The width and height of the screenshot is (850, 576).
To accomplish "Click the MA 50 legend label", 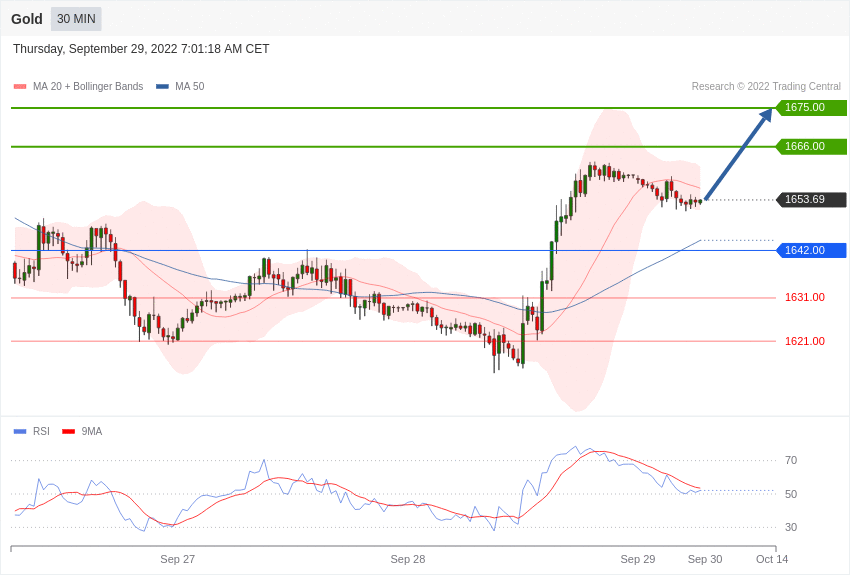I will (190, 86).
